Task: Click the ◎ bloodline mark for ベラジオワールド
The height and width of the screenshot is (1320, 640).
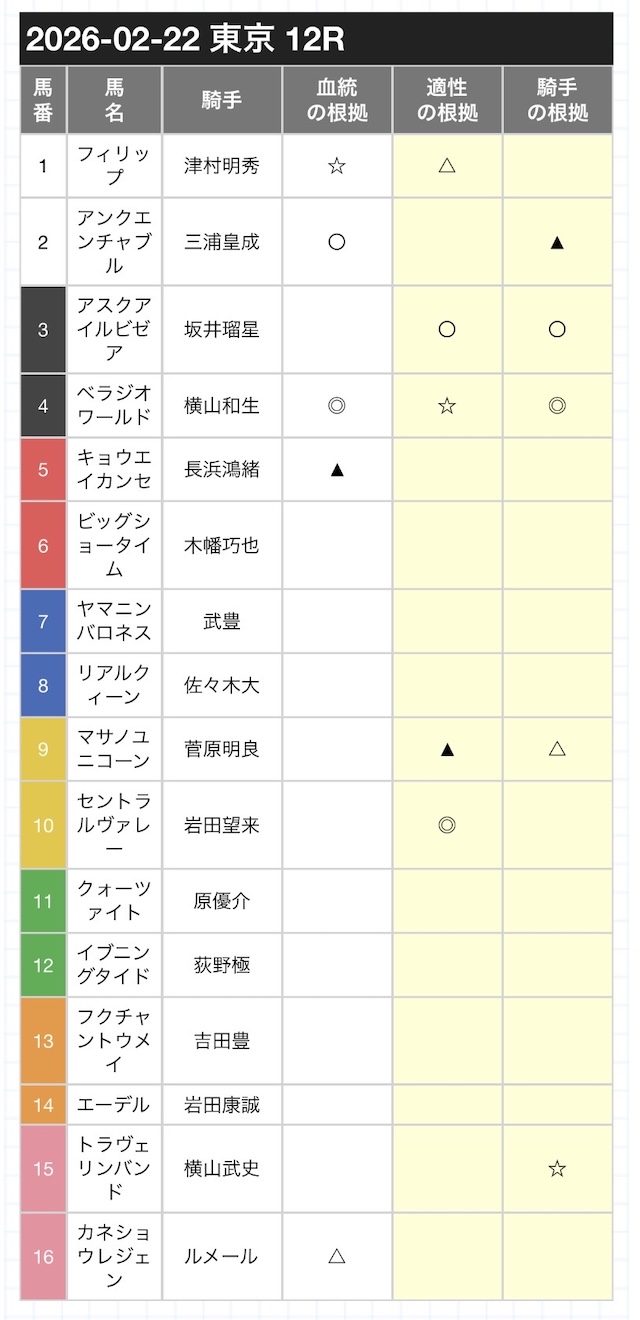Action: coord(337,405)
